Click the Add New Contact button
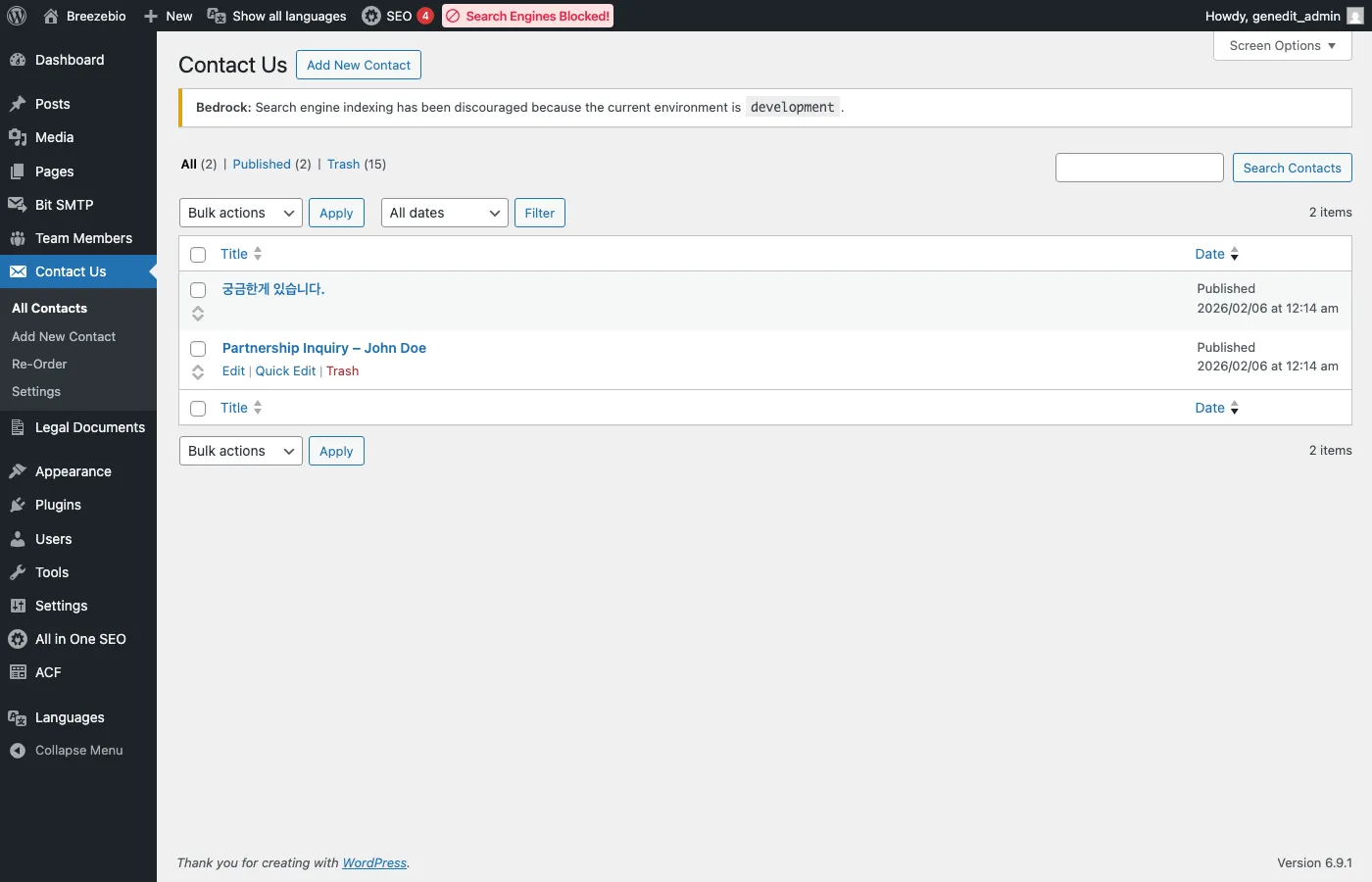This screenshot has width=1372, height=882. (x=359, y=65)
